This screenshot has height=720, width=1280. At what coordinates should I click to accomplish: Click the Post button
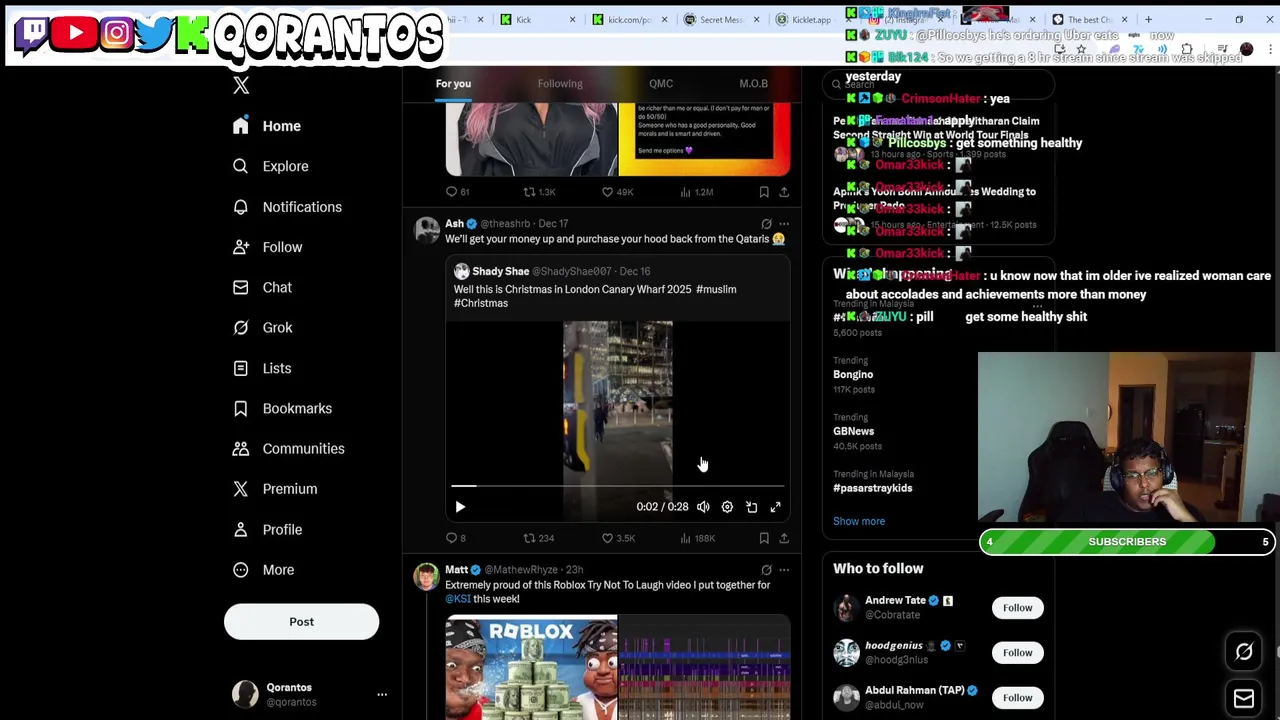(x=301, y=621)
